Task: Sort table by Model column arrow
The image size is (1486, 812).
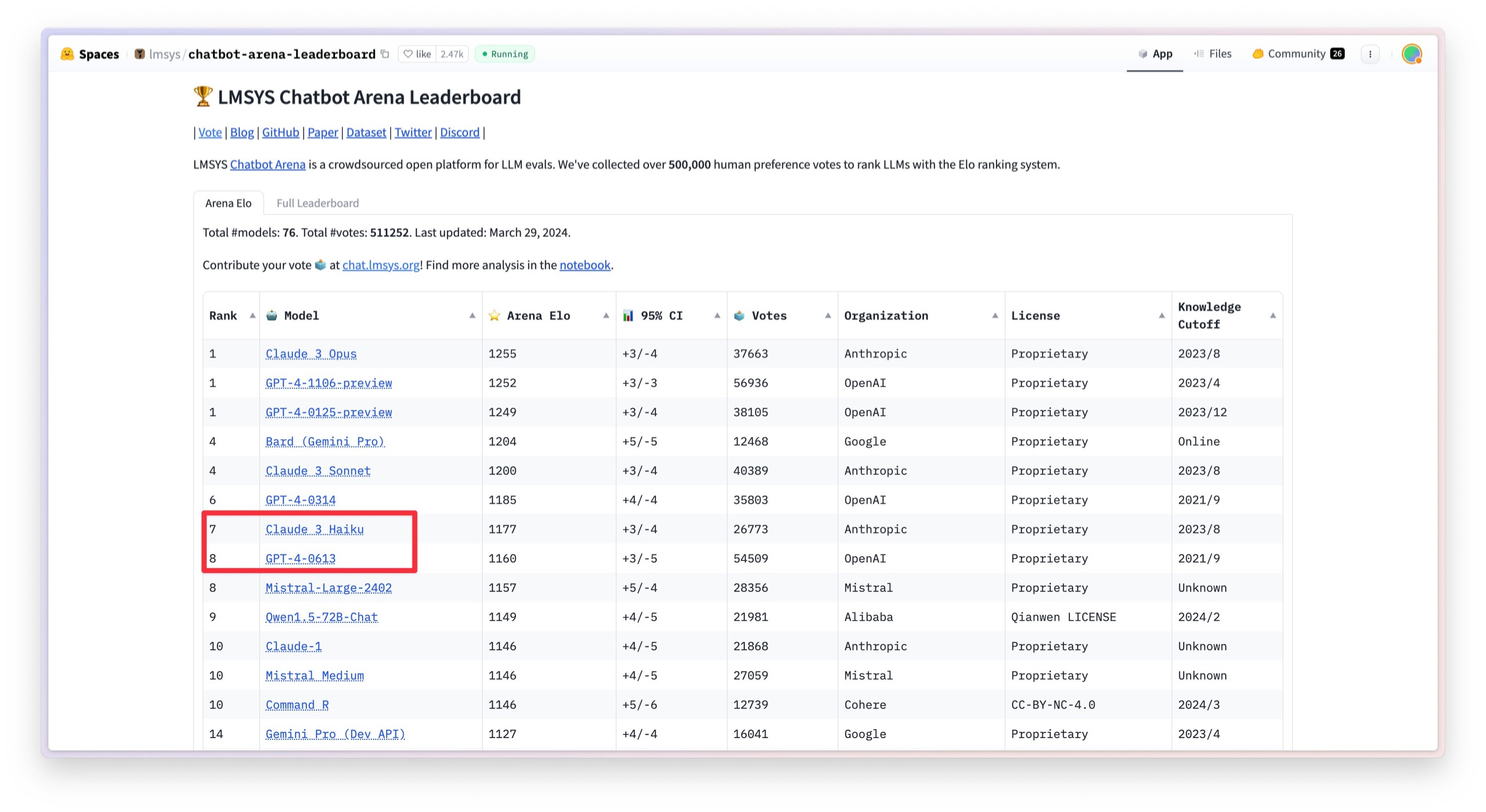Action: click(x=472, y=316)
